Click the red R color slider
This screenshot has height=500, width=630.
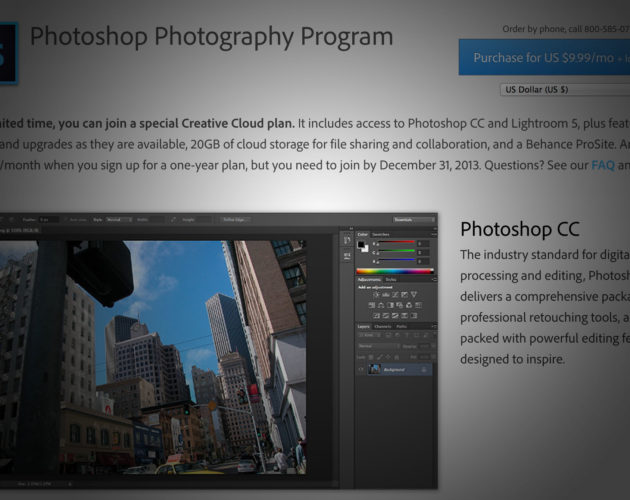click(x=397, y=242)
